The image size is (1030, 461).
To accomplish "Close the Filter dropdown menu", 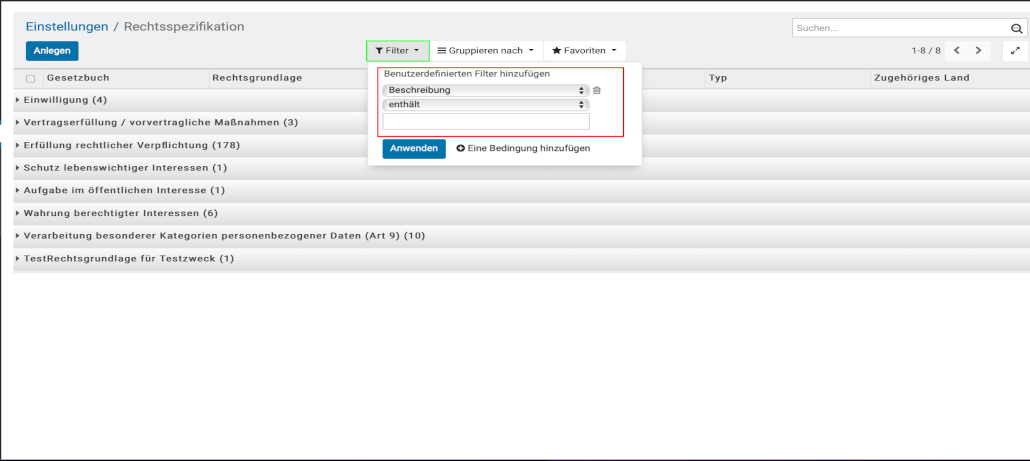I will pos(397,50).
